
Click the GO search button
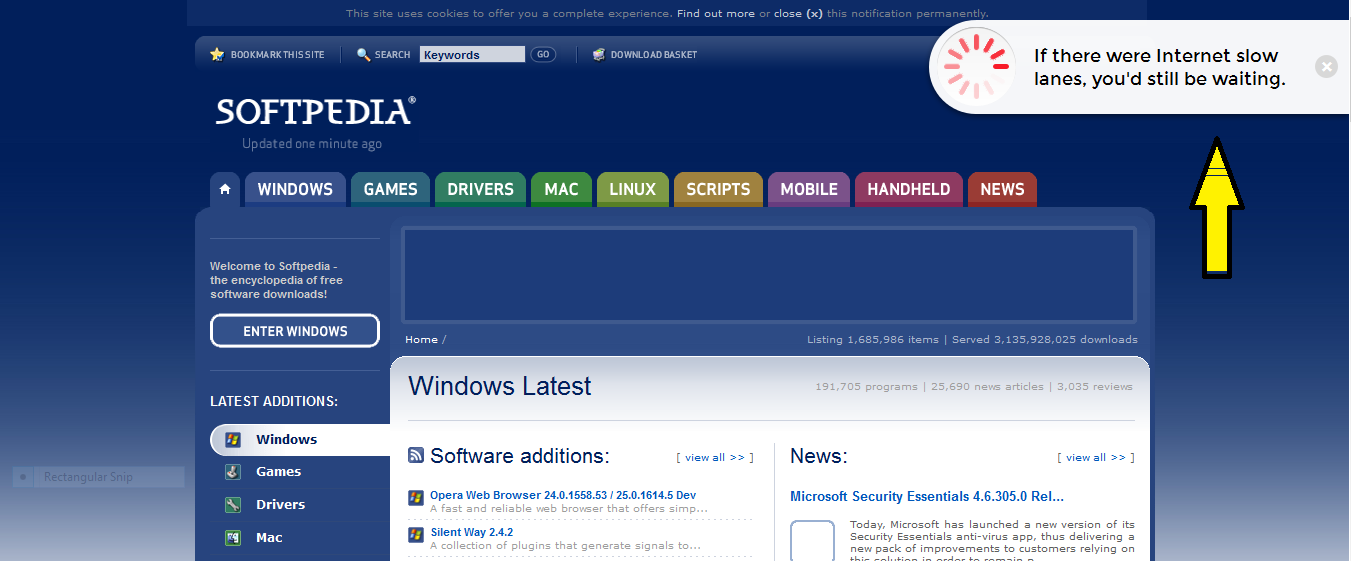point(543,54)
